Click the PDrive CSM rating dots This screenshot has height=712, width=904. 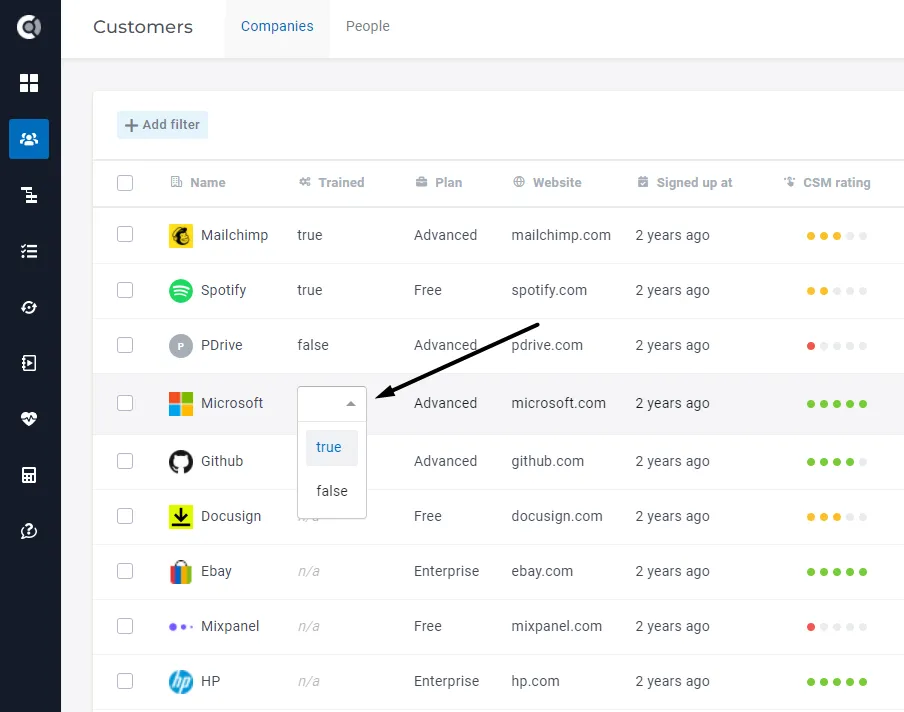[837, 346]
